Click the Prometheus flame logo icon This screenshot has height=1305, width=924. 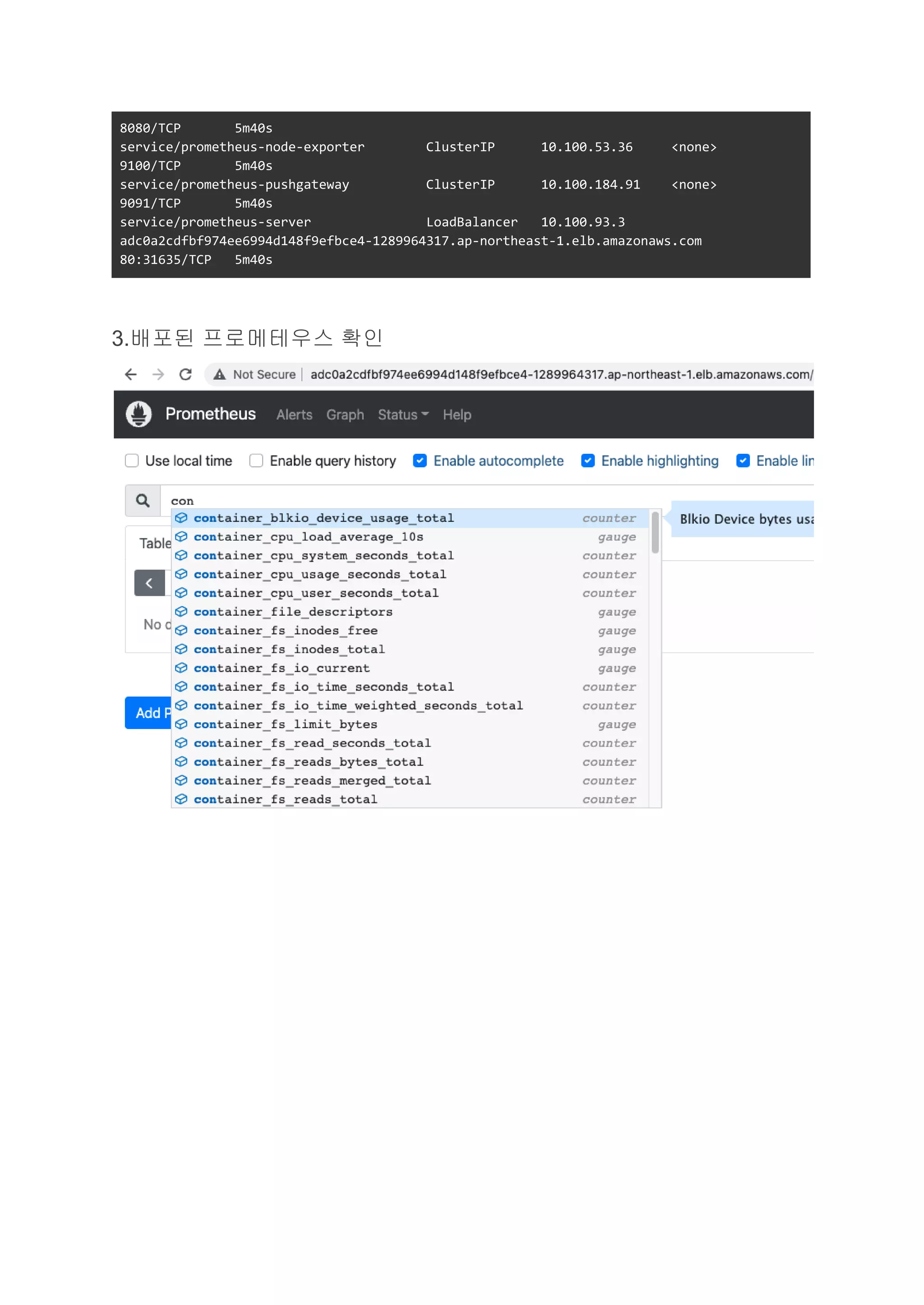point(138,414)
